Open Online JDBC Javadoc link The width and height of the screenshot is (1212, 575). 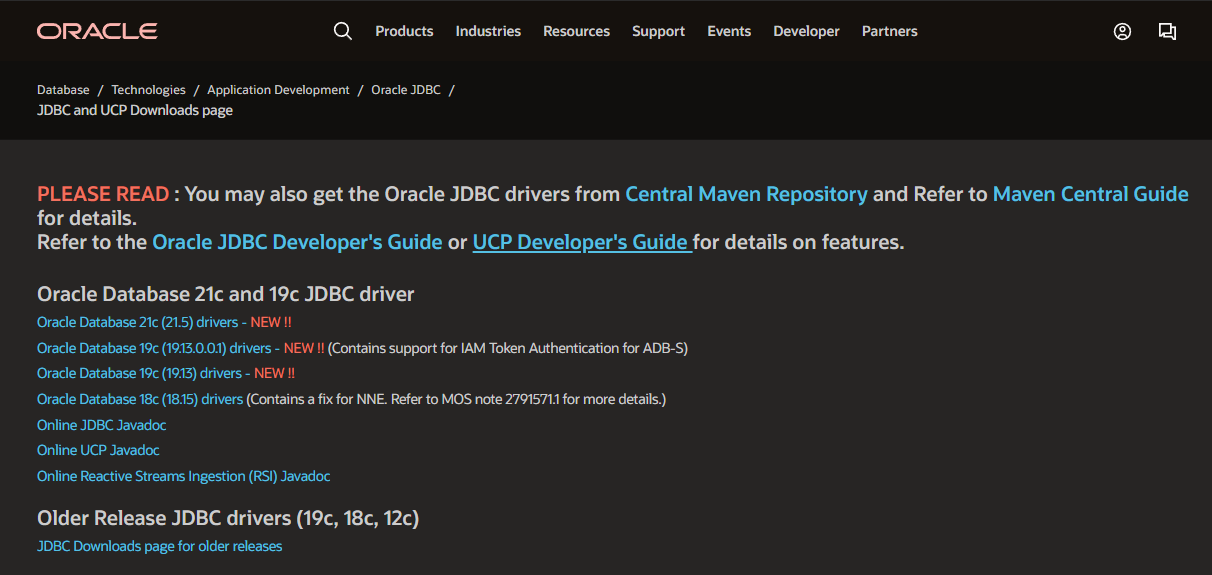(102, 425)
